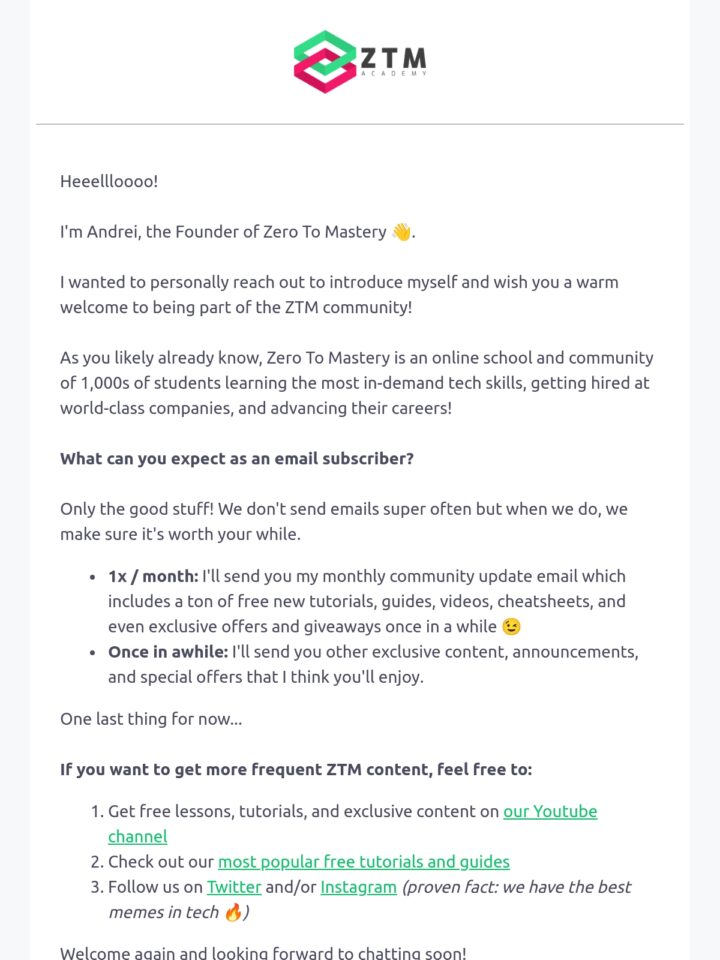Click 'What can you expect as an email subscriber?' heading
This screenshot has height=960, width=720.
click(x=237, y=459)
